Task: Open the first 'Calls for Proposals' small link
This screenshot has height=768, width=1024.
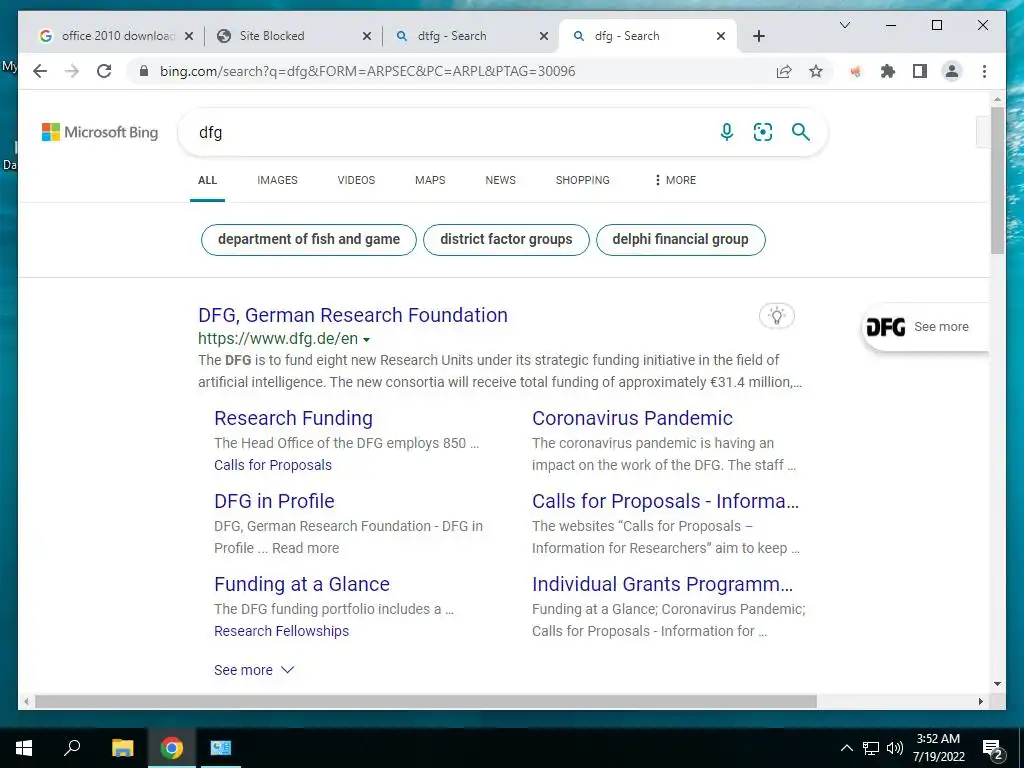Action: tap(273, 465)
